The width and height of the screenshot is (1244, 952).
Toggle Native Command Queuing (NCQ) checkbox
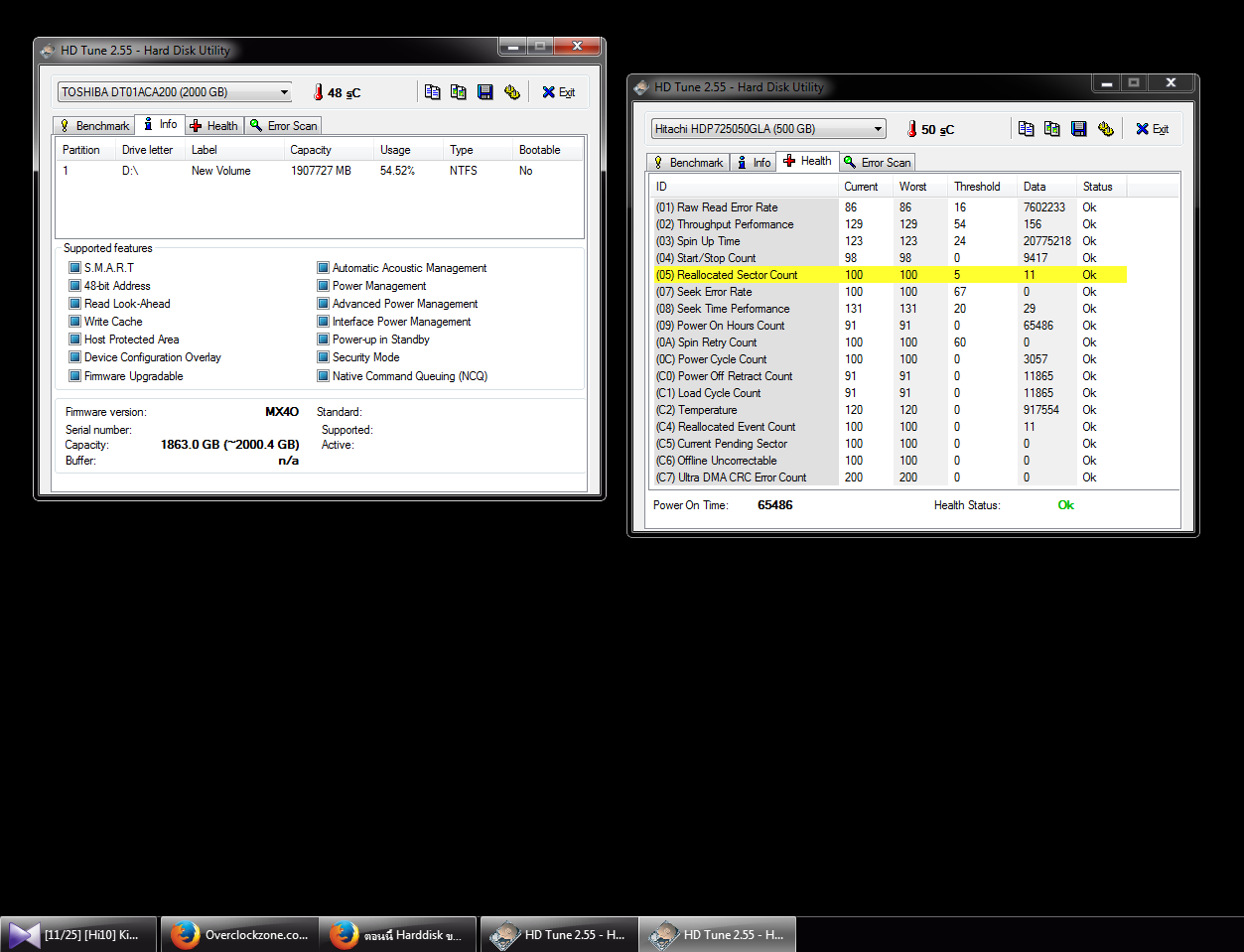(323, 376)
